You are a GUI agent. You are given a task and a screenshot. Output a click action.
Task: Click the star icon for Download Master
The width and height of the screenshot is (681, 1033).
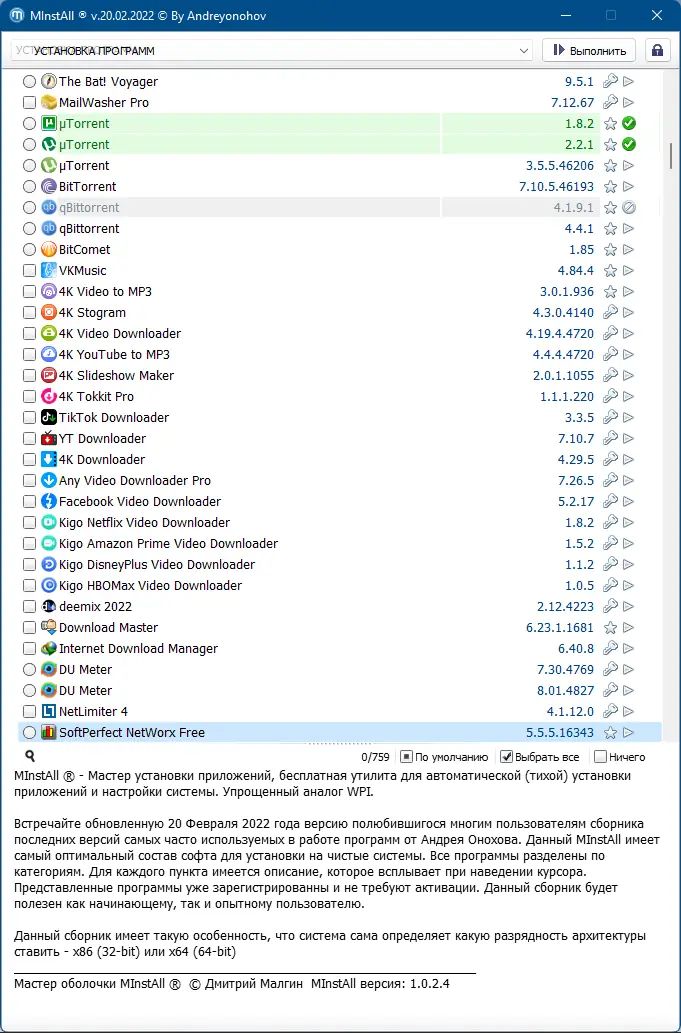pos(611,628)
